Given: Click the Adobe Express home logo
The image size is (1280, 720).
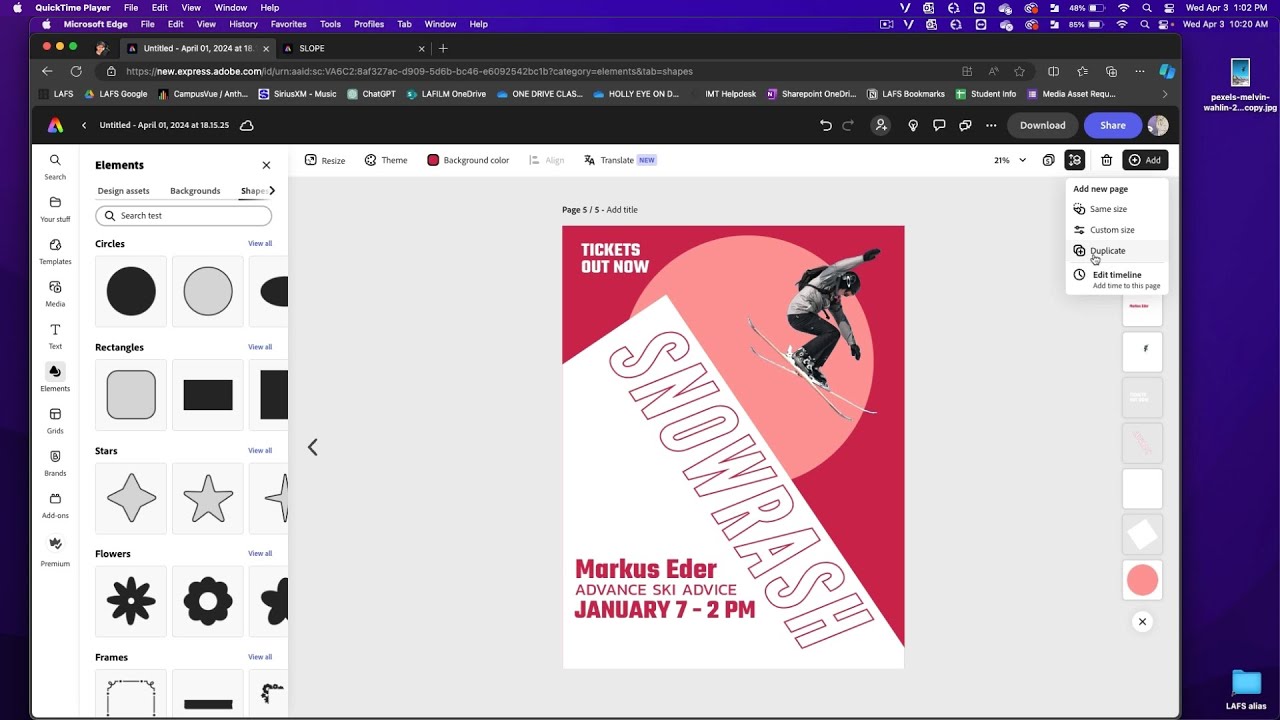Looking at the screenshot, I should coord(55,125).
